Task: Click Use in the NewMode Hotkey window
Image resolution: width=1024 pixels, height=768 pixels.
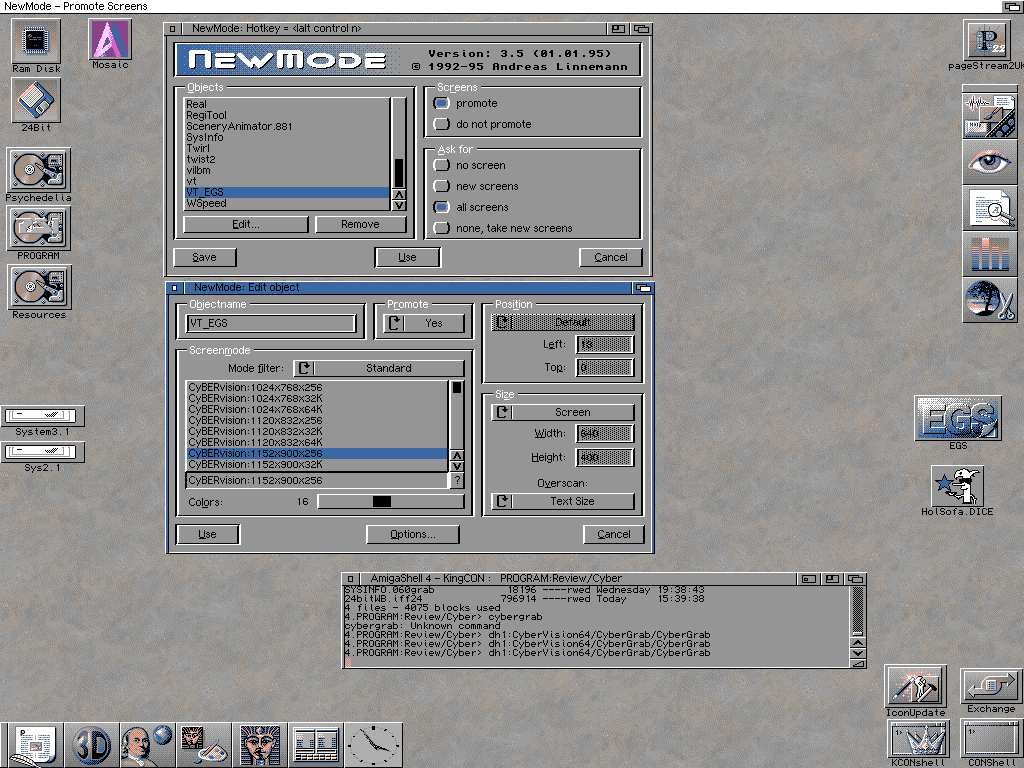Action: pos(408,257)
